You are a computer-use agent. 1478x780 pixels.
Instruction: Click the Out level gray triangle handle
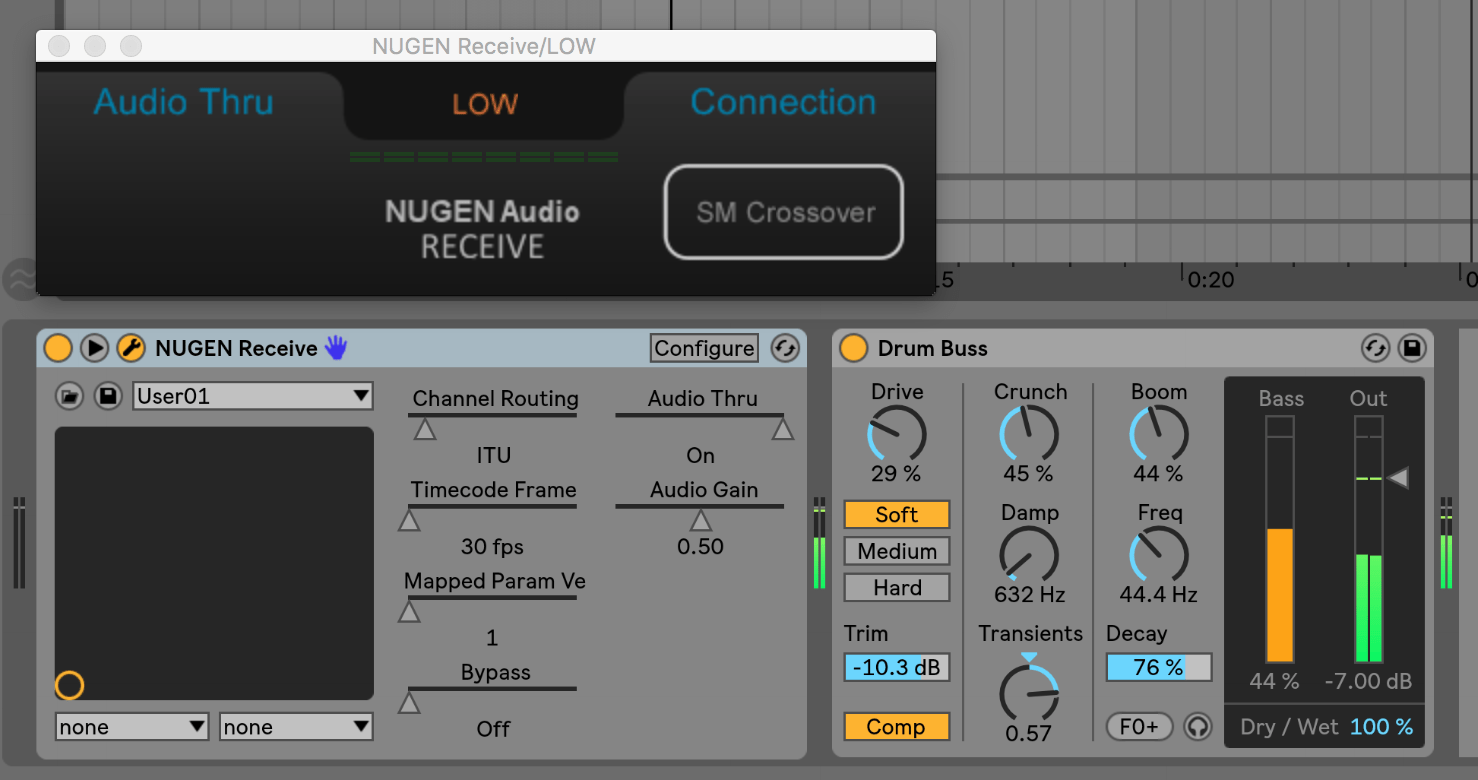(x=1399, y=478)
